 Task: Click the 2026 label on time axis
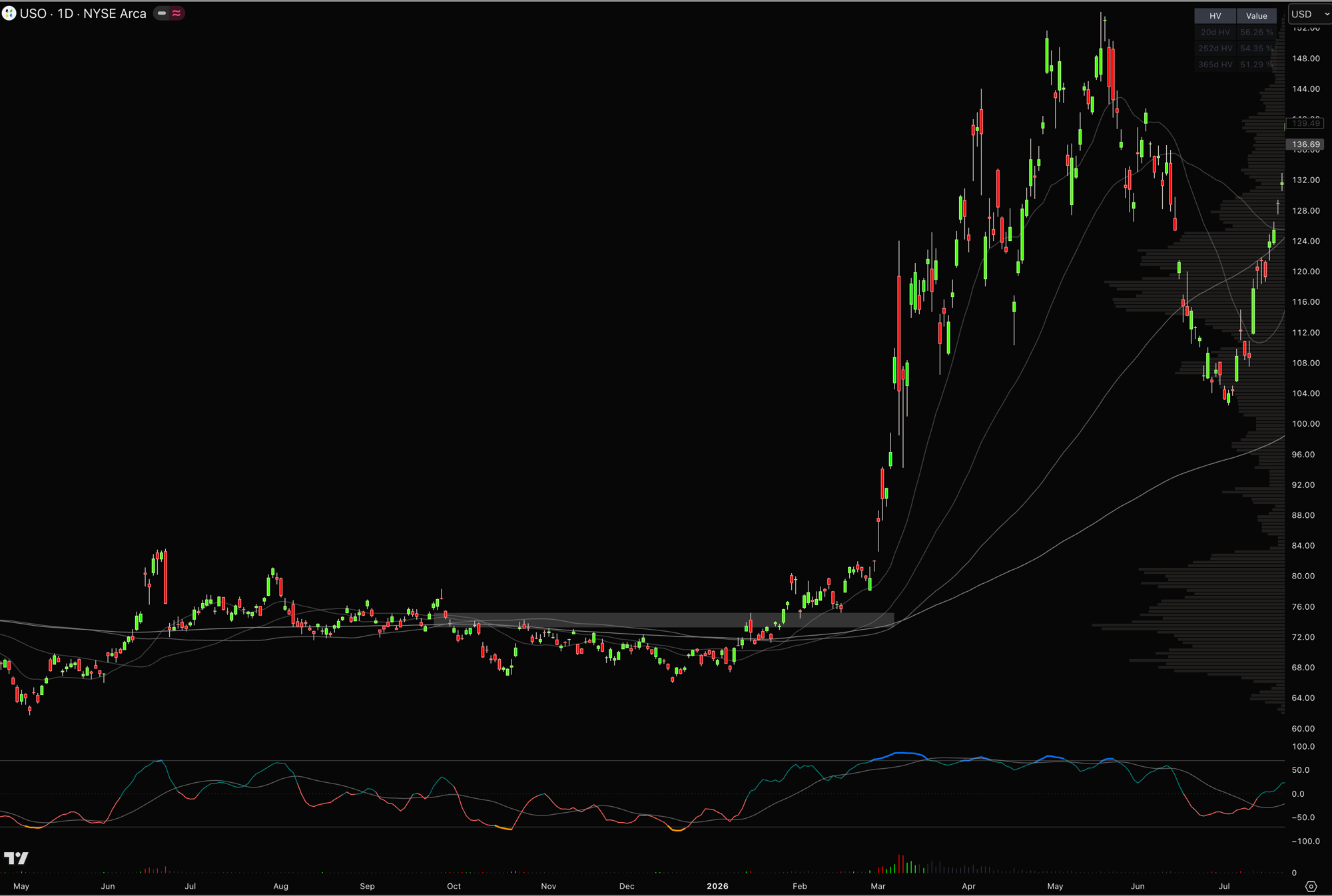pos(717,886)
